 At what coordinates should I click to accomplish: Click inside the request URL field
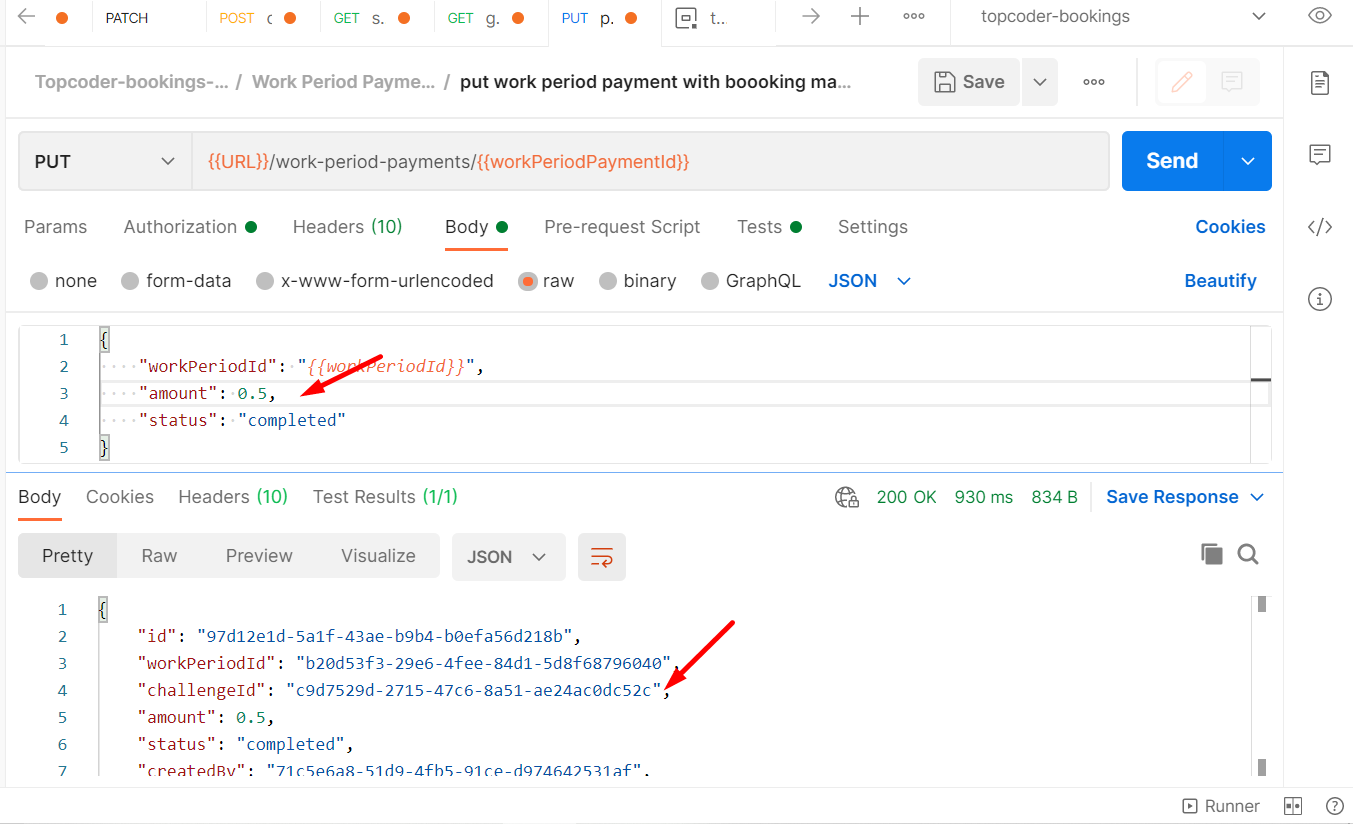click(650, 160)
